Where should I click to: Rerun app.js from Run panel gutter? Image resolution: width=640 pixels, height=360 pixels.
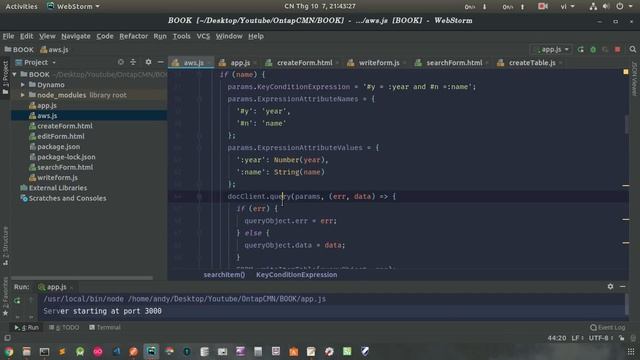coord(17,300)
